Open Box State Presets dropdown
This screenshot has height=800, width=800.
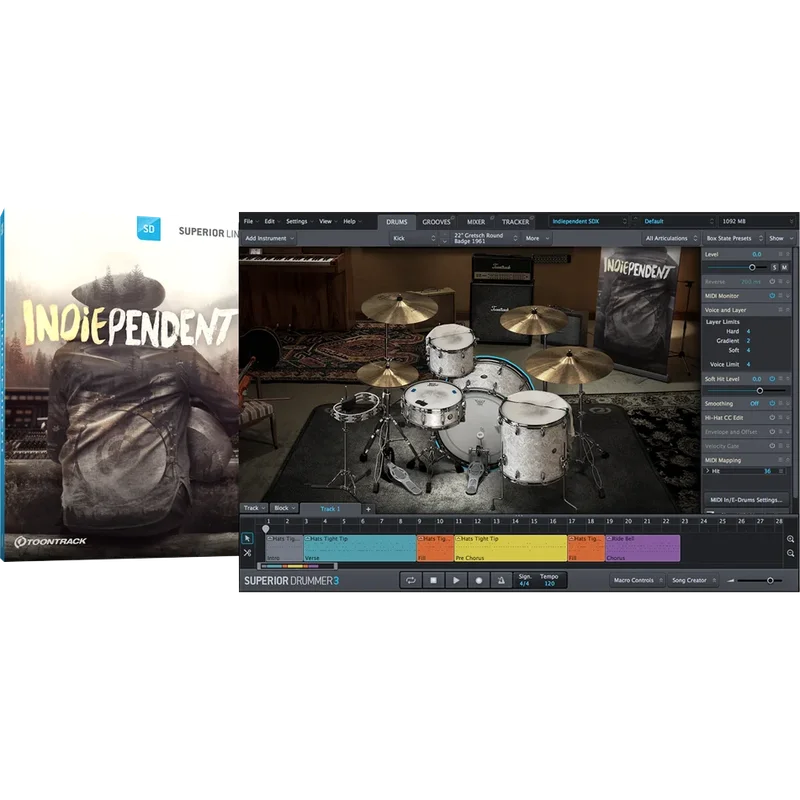click(x=734, y=238)
